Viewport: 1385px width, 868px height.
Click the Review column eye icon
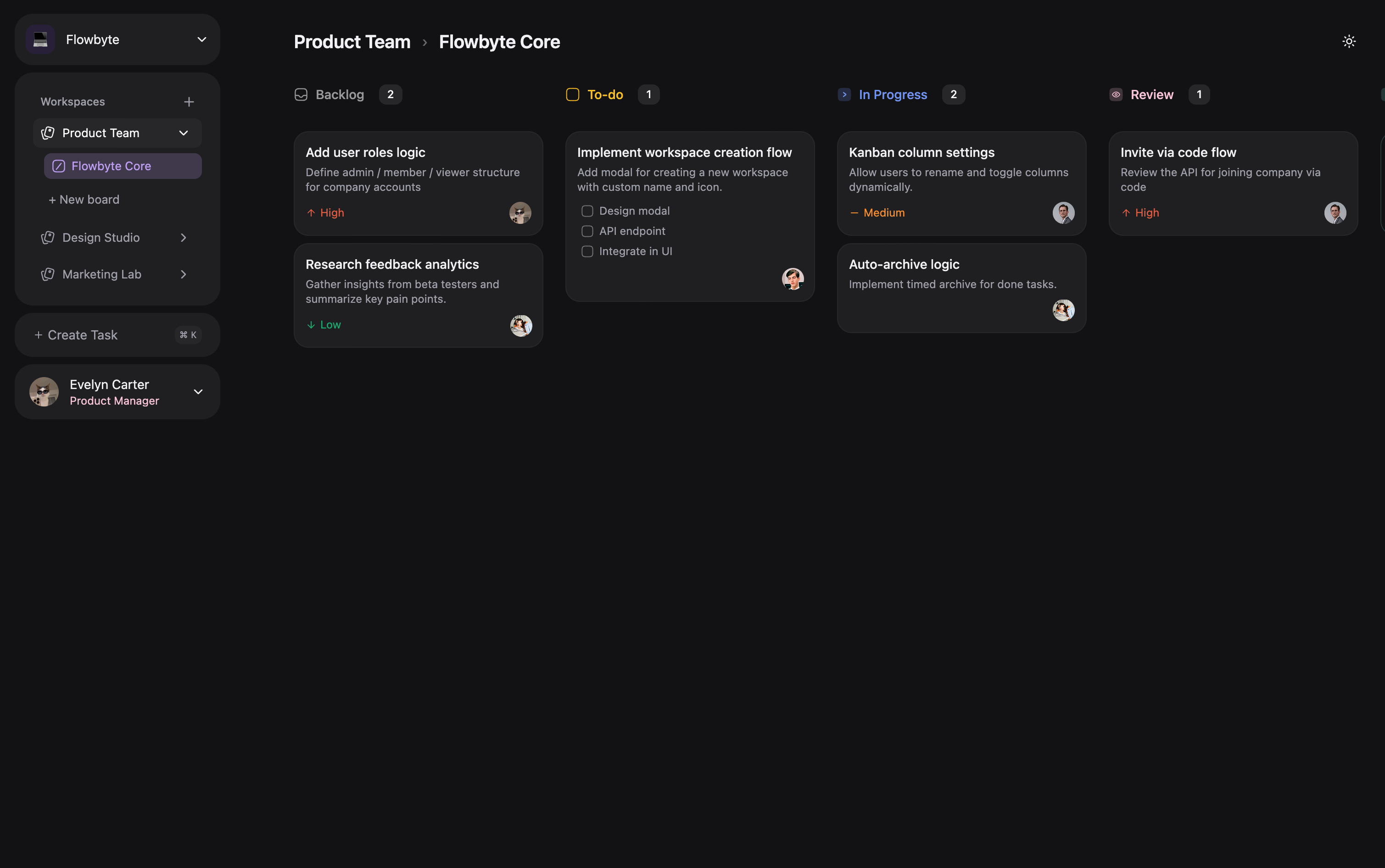click(1116, 95)
